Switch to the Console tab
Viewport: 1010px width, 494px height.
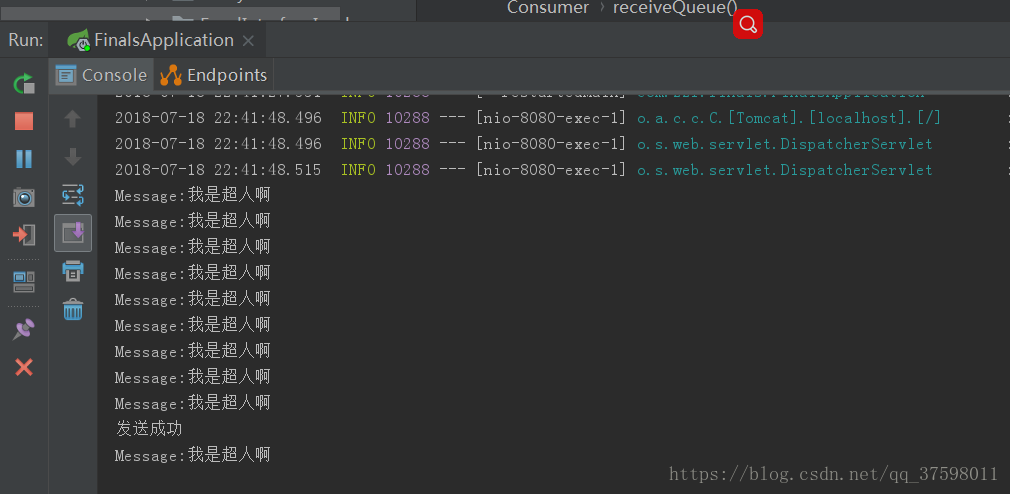click(101, 75)
